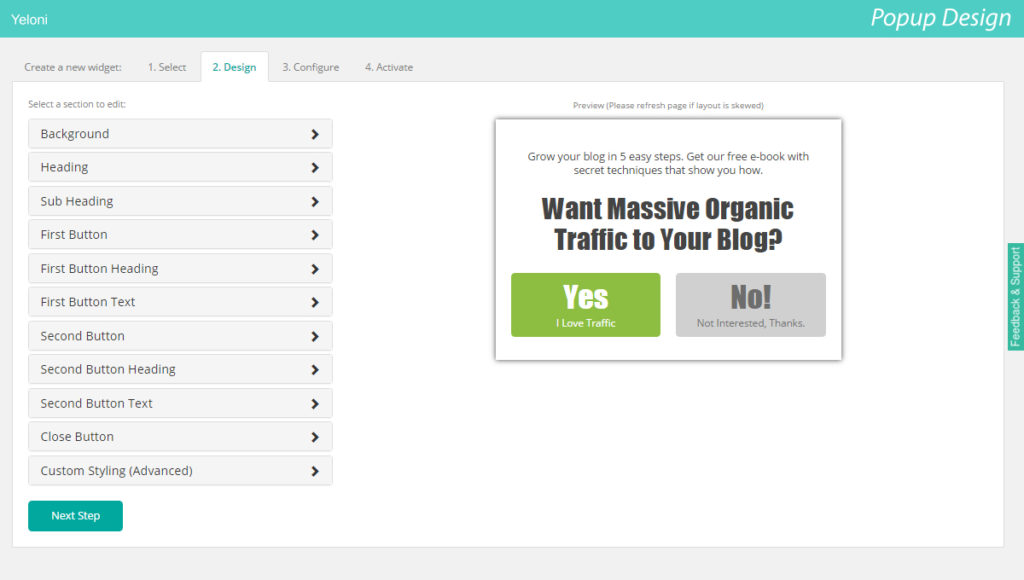The image size is (1024, 580).
Task: Click the Second Button row chevron
Action: pos(315,336)
